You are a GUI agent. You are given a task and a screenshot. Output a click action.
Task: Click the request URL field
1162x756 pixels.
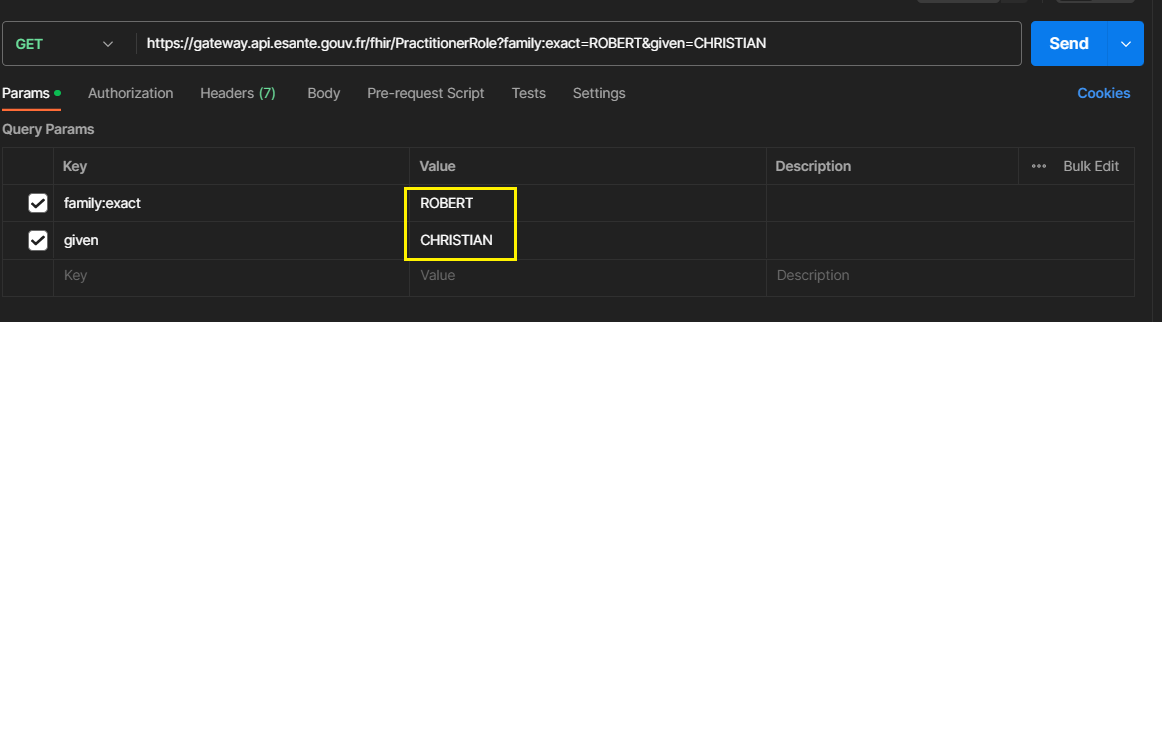(580, 44)
